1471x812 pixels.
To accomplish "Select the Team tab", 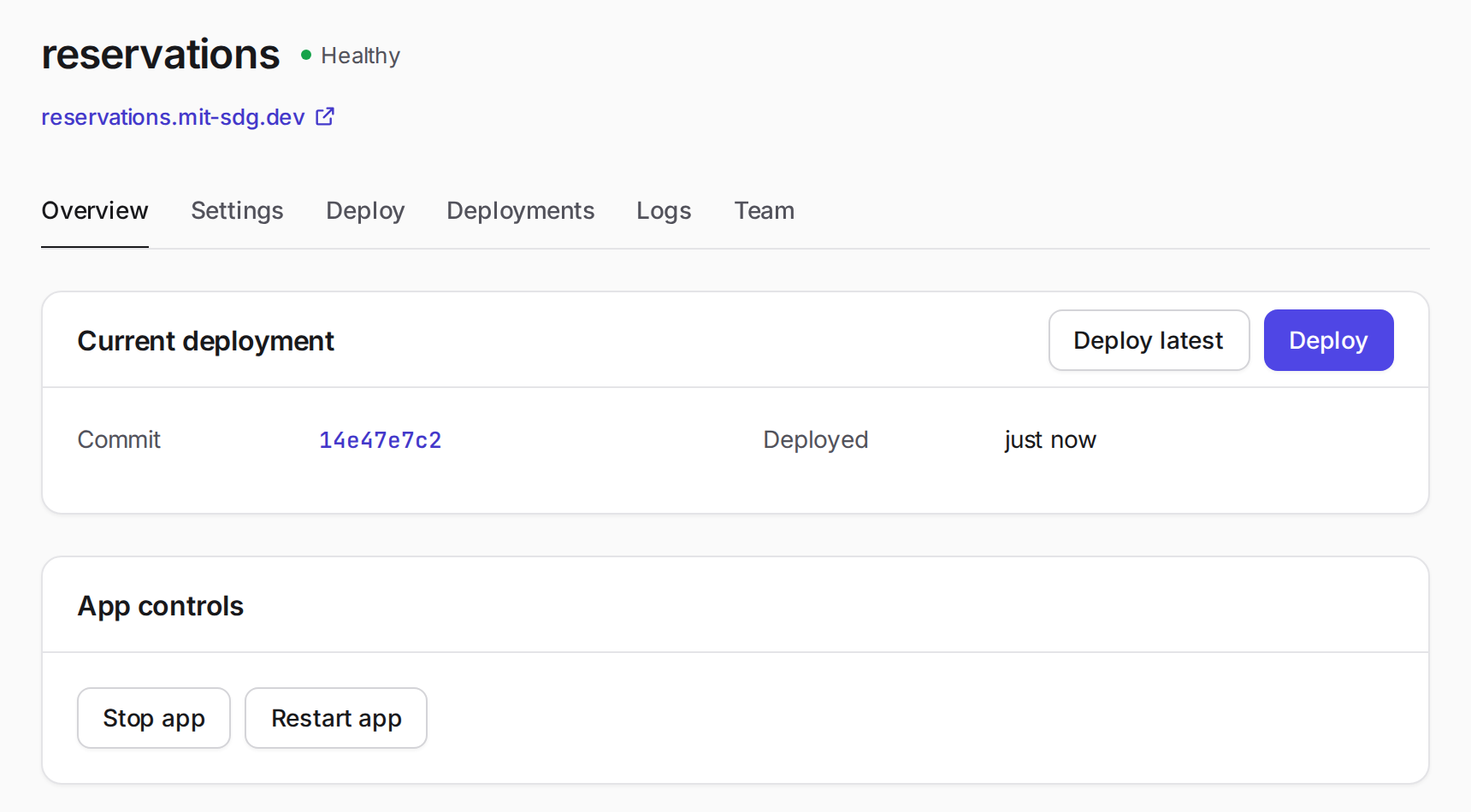I will click(764, 210).
